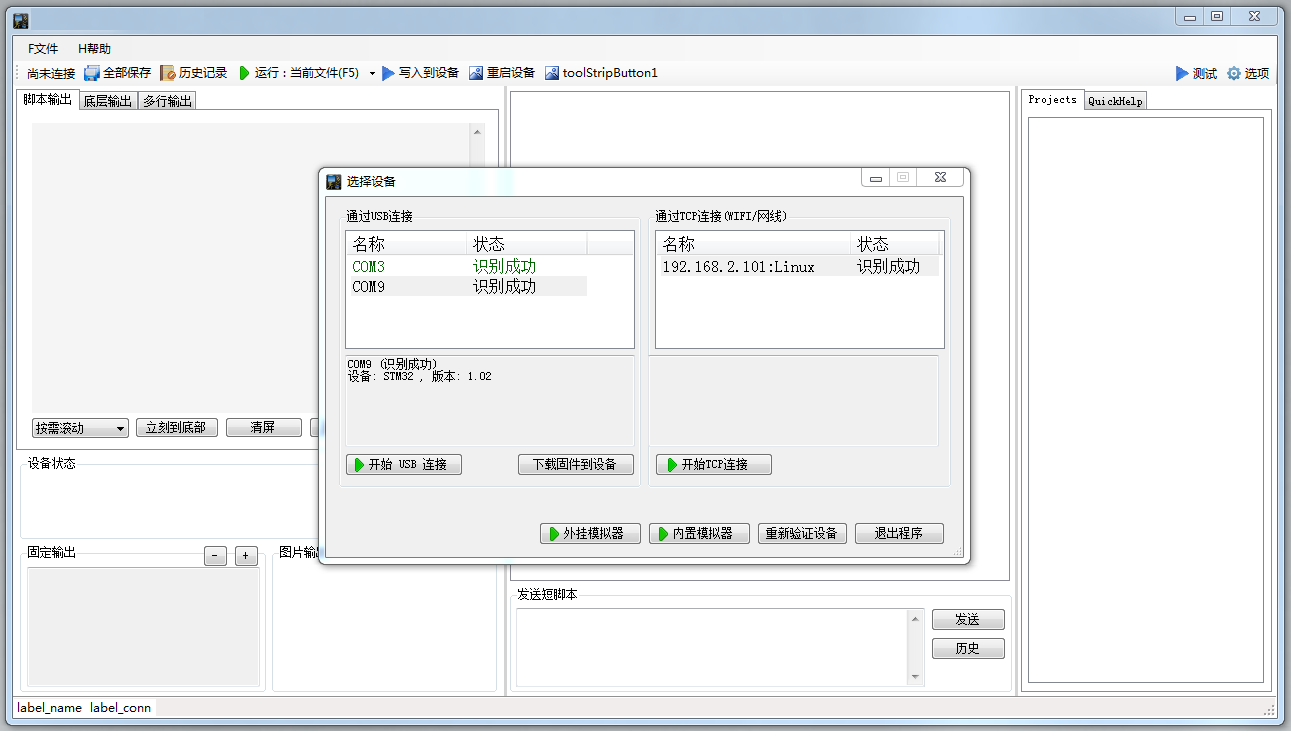This screenshot has width=1291, height=731.
Task: Switch to the QuickHelp tab
Action: pyautogui.click(x=1115, y=101)
